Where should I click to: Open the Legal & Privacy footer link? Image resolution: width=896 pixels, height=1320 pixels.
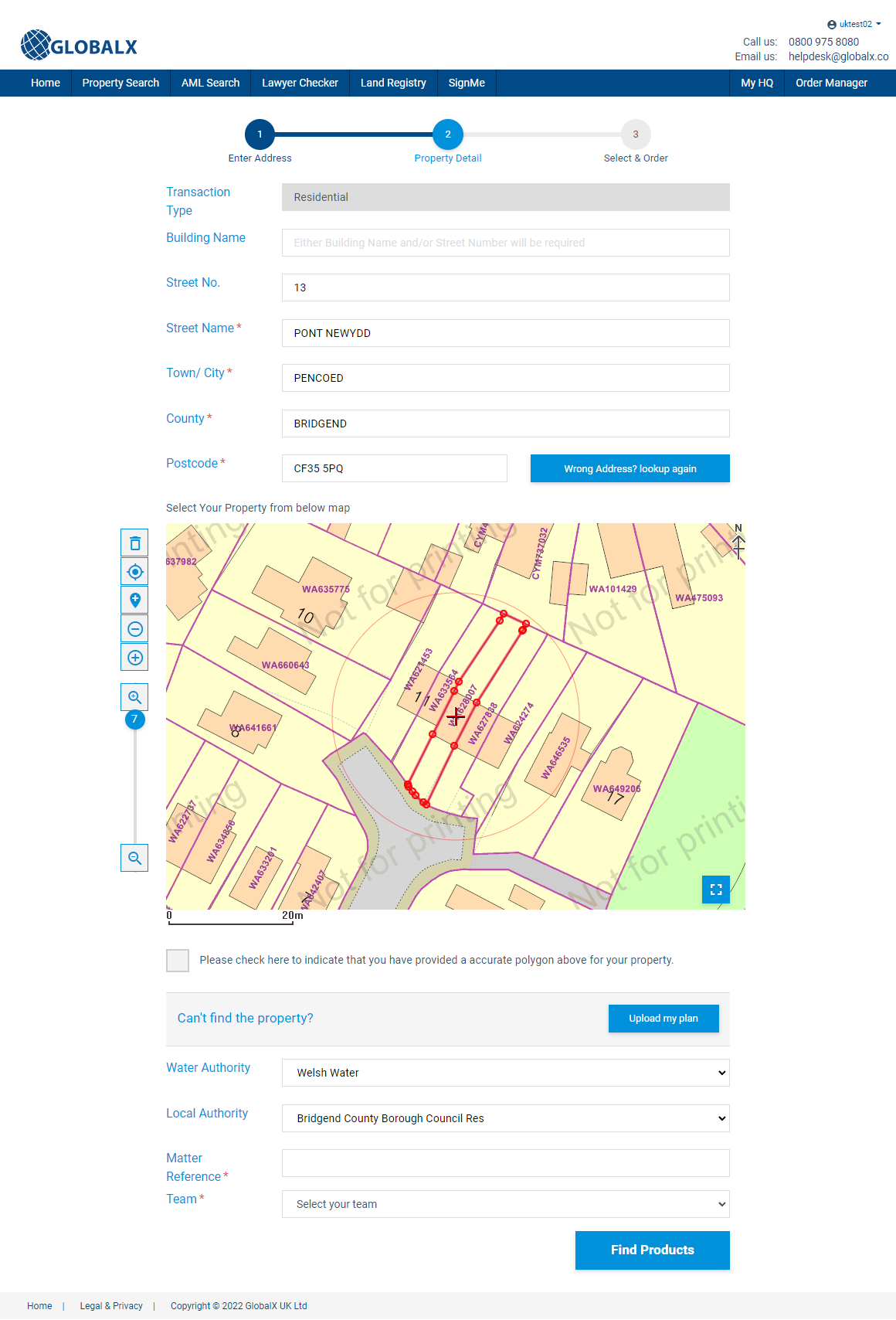pos(111,1306)
